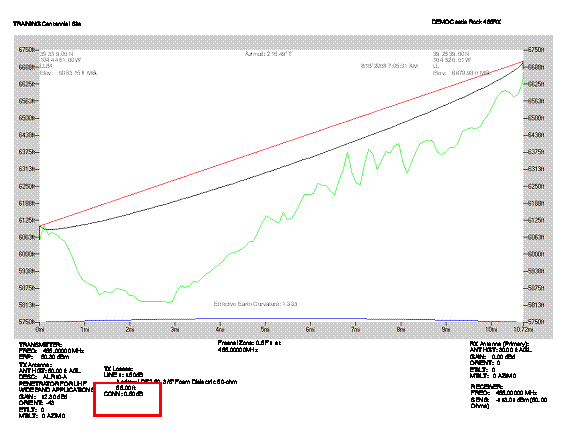Click the 6750ft label on left axis
This screenshot has width=576, height=445.
[28, 49]
